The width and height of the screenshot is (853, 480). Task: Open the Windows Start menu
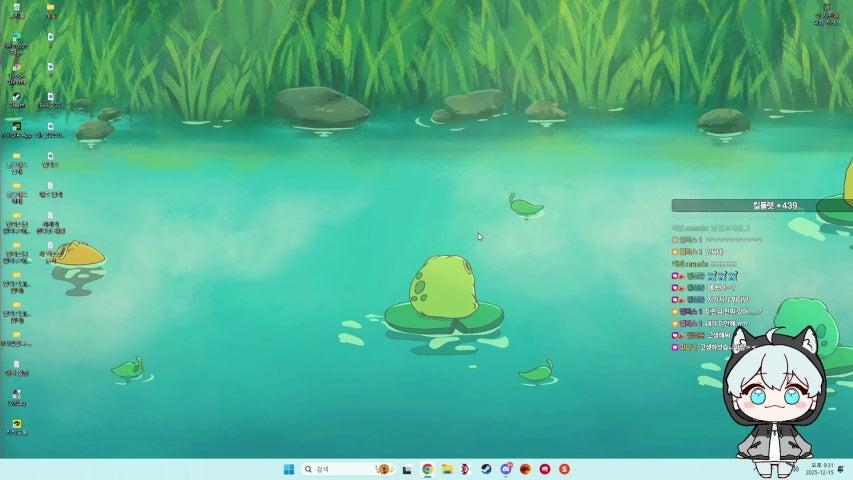pos(289,469)
